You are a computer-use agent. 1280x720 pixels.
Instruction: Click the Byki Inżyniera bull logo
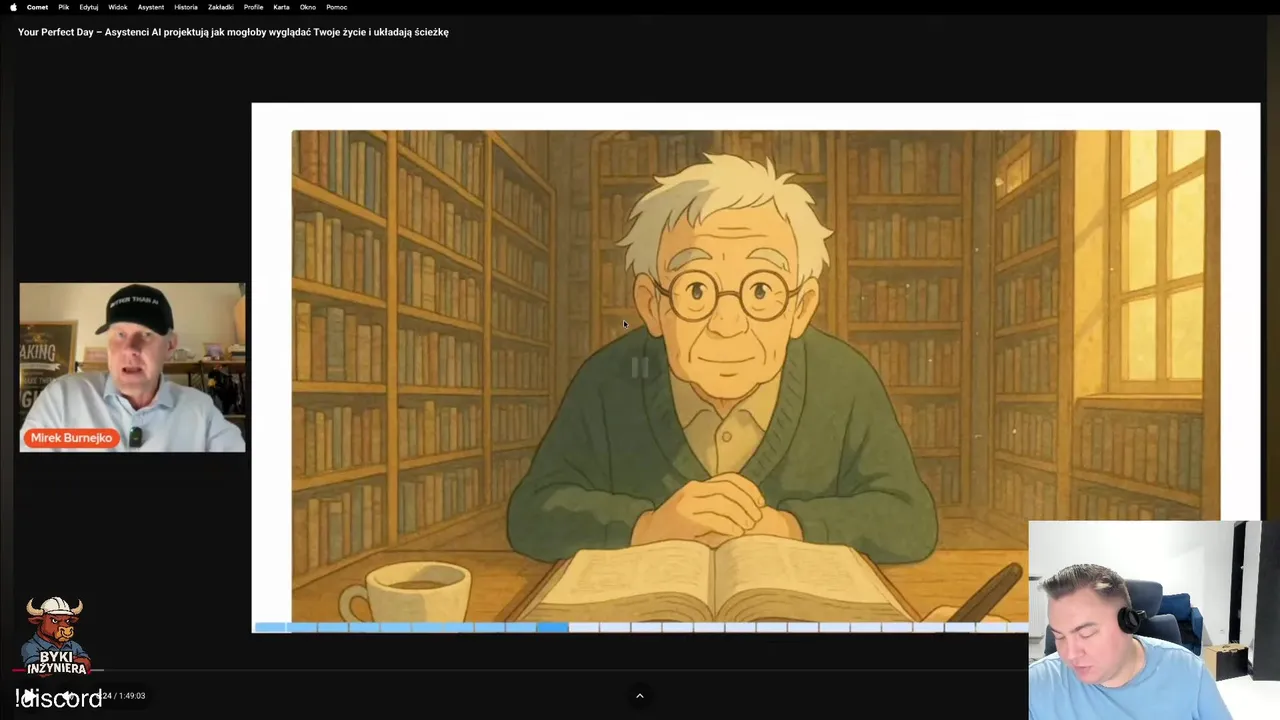[x=55, y=637]
